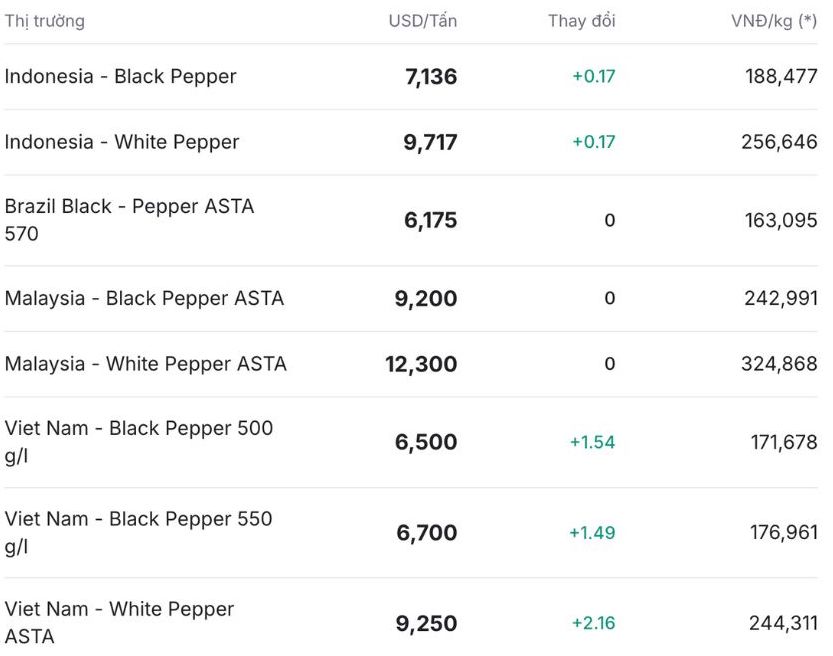
Task: Select the Indonesia - White Pepper market
Action: click(122, 142)
